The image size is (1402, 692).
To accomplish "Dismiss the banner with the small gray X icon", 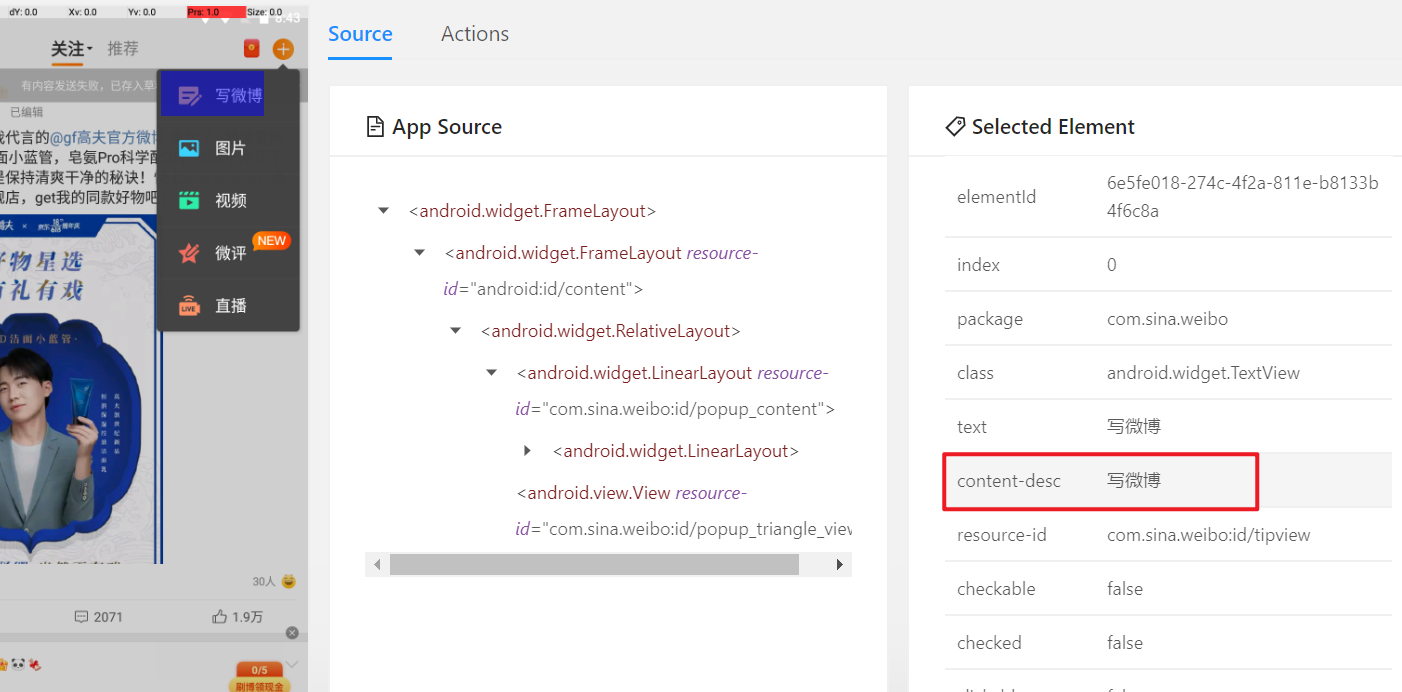I will pyautogui.click(x=292, y=633).
